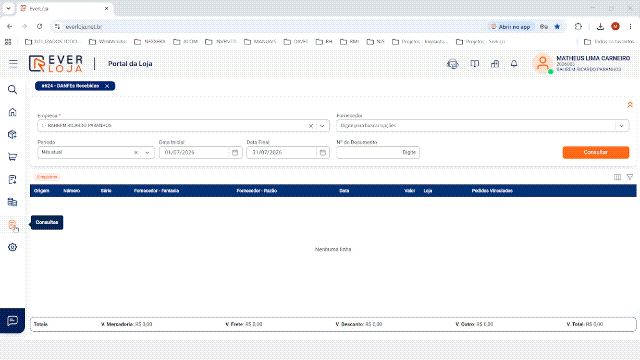Image resolution: width=640 pixels, height=360 pixels.
Task: Reload the page in browser toolbar
Action: tap(40, 27)
